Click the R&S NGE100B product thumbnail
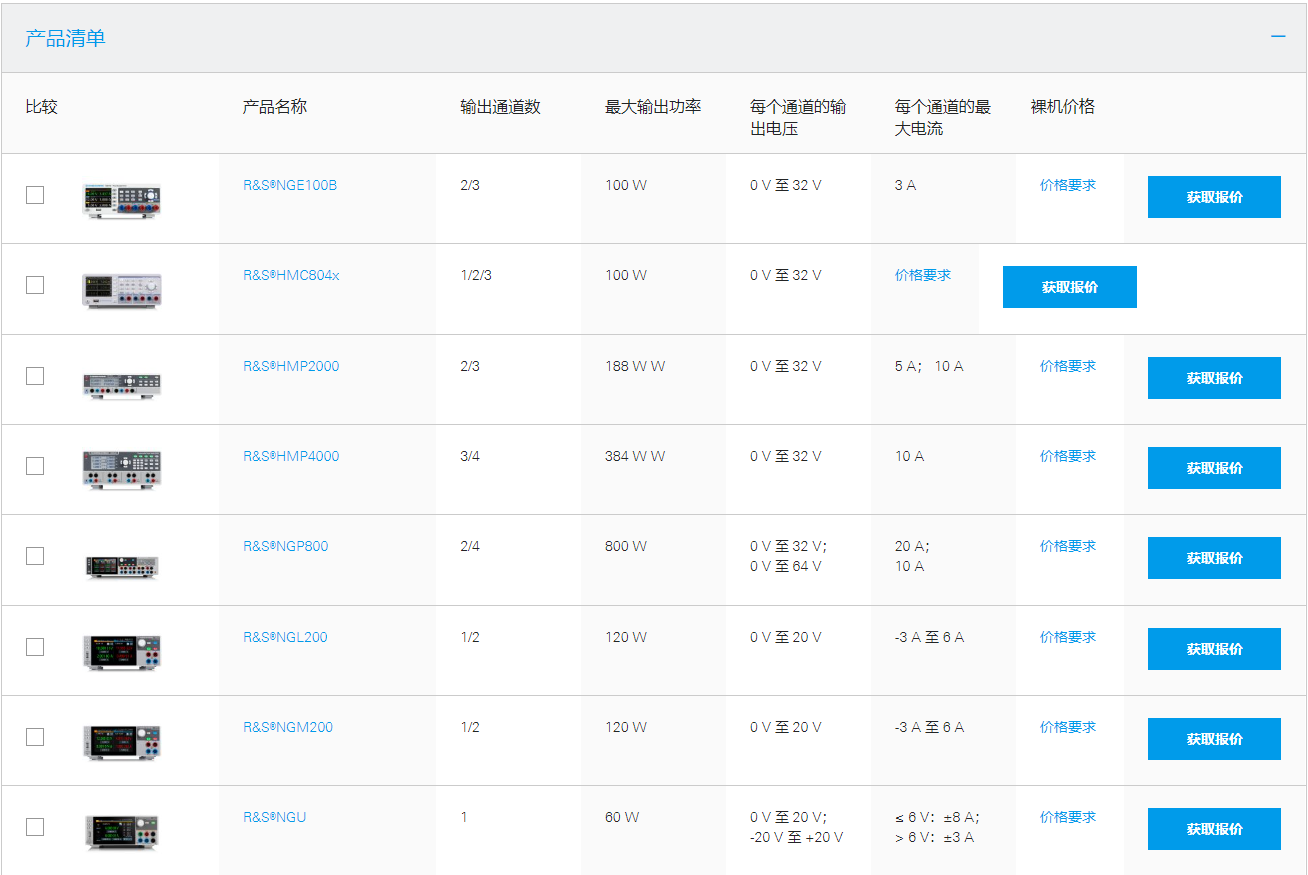The height and width of the screenshot is (875, 1308). 121,200
